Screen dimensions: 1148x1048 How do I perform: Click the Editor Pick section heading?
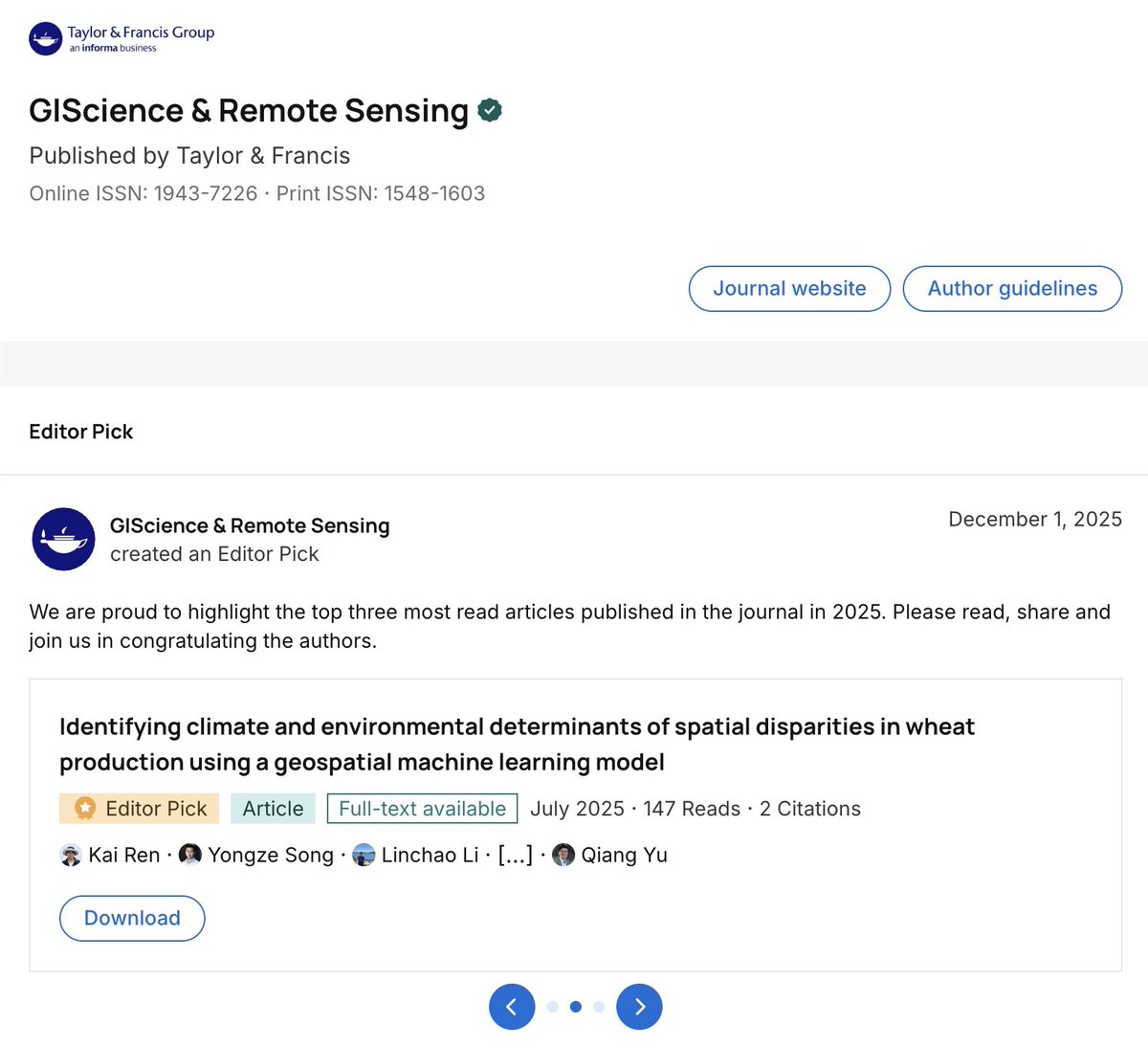coord(81,432)
